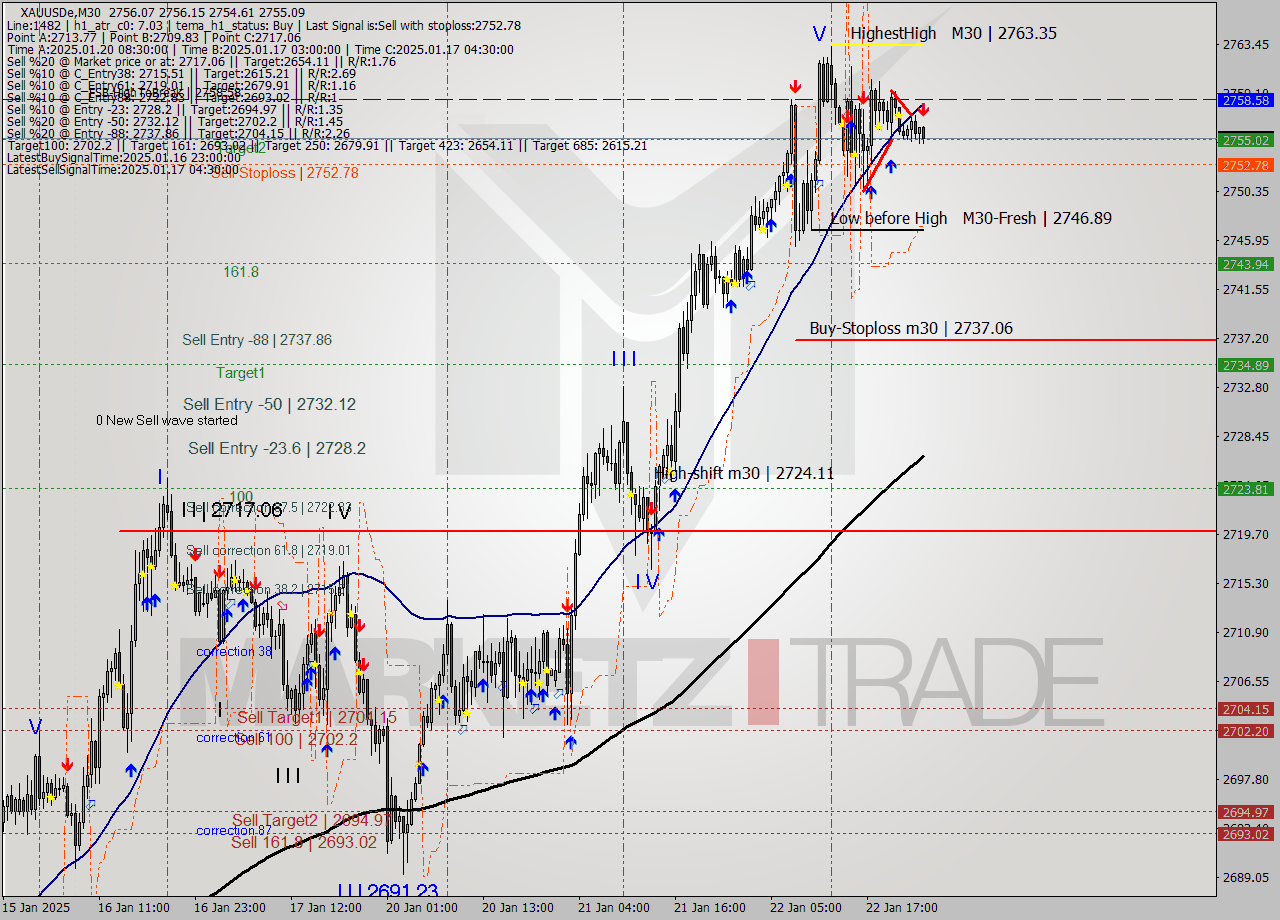
Task: Click the 17 Jan 12:00 time axis label
Action: [x=326, y=908]
